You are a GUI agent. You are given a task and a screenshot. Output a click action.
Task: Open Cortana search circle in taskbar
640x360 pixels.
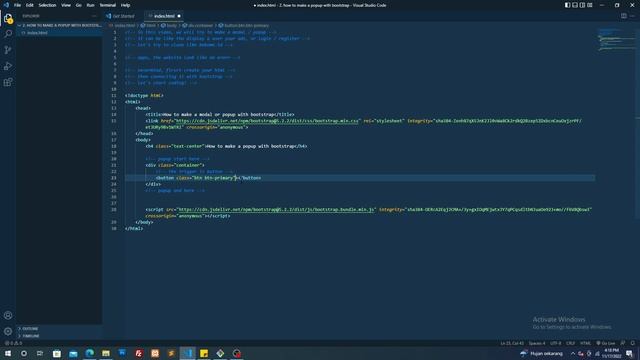point(24,353)
